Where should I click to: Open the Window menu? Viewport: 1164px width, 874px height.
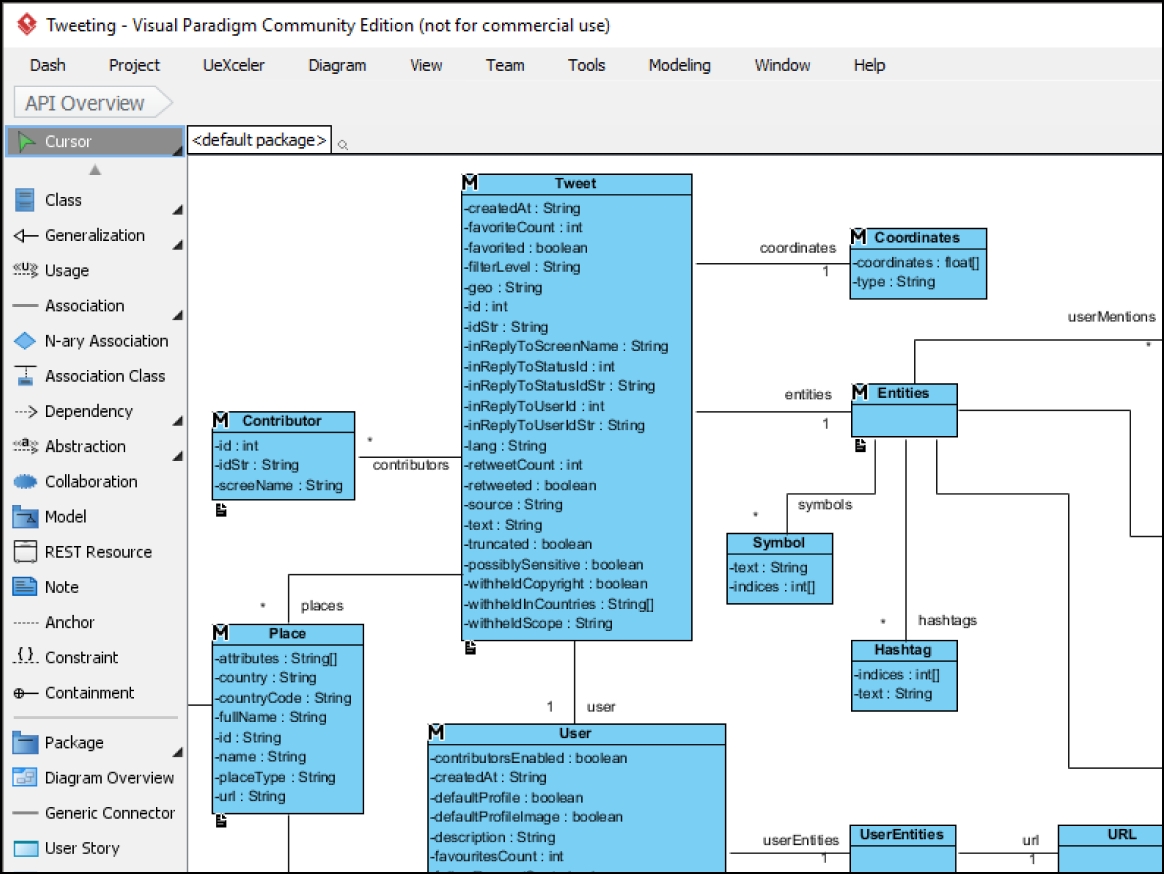coord(782,65)
